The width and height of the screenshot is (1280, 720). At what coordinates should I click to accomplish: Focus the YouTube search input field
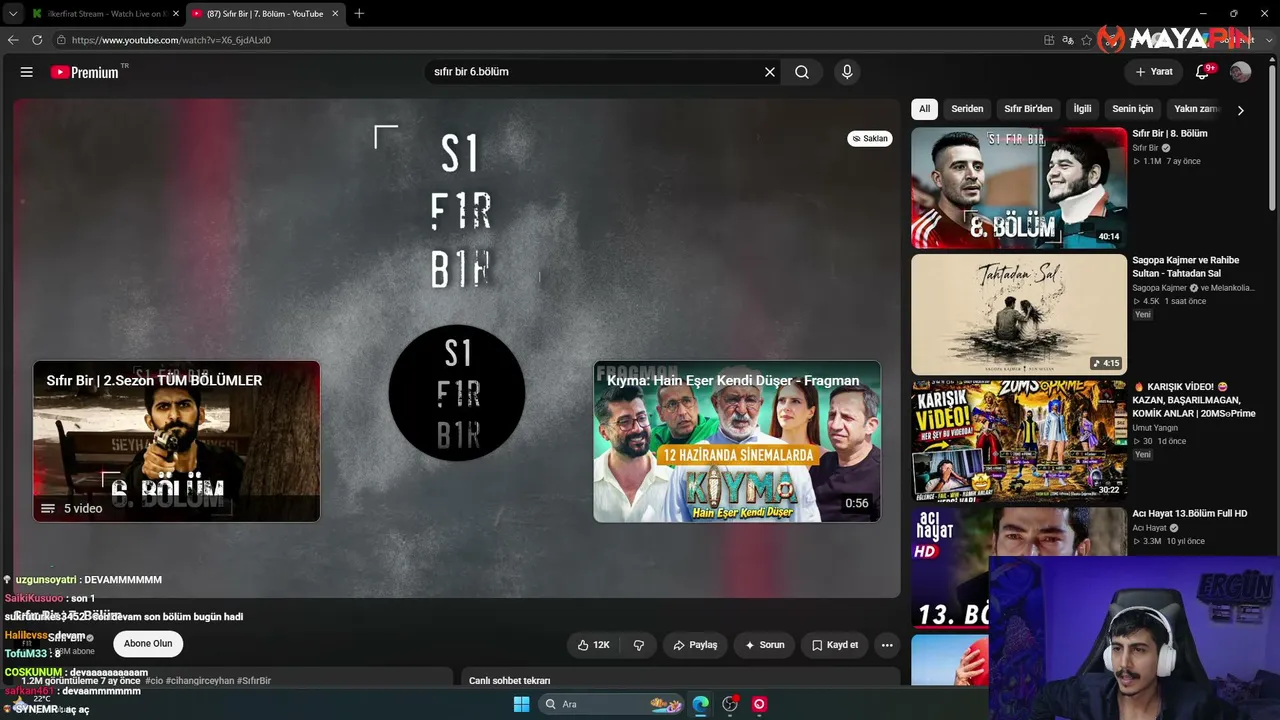[x=595, y=72]
